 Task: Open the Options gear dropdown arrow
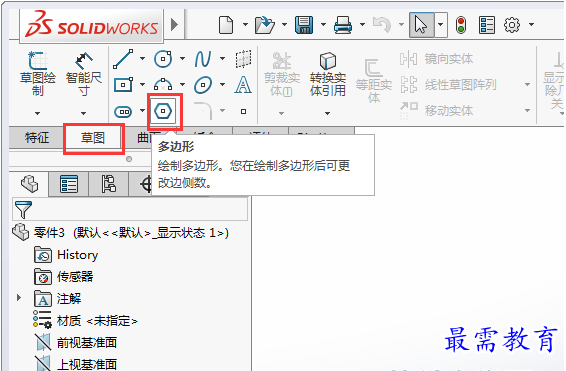click(531, 25)
